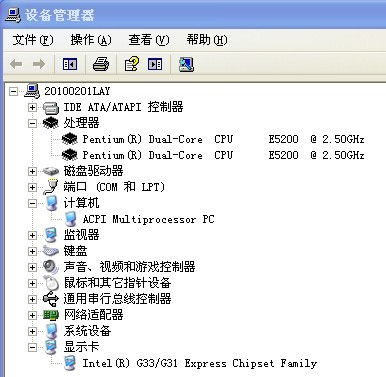Screen dimensions: 386x377
Task: Expand the 鼠标和其它指针设备 node
Action: (x=32, y=283)
